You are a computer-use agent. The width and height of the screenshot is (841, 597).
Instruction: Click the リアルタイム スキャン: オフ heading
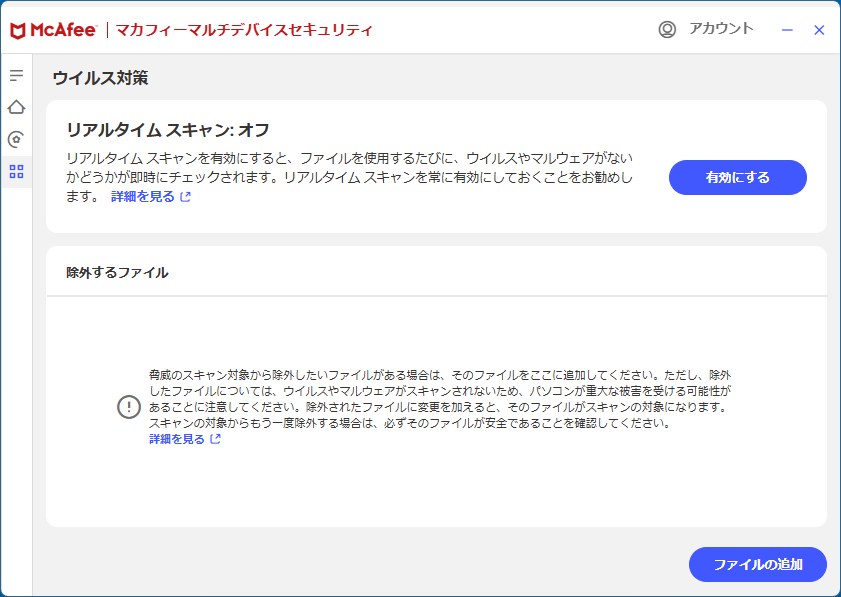point(168,130)
